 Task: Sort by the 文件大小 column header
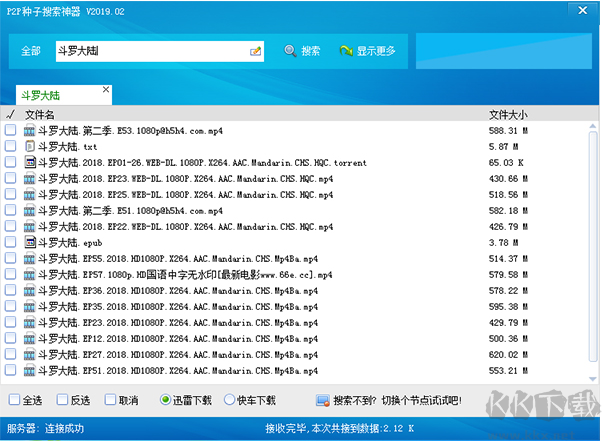coord(508,114)
